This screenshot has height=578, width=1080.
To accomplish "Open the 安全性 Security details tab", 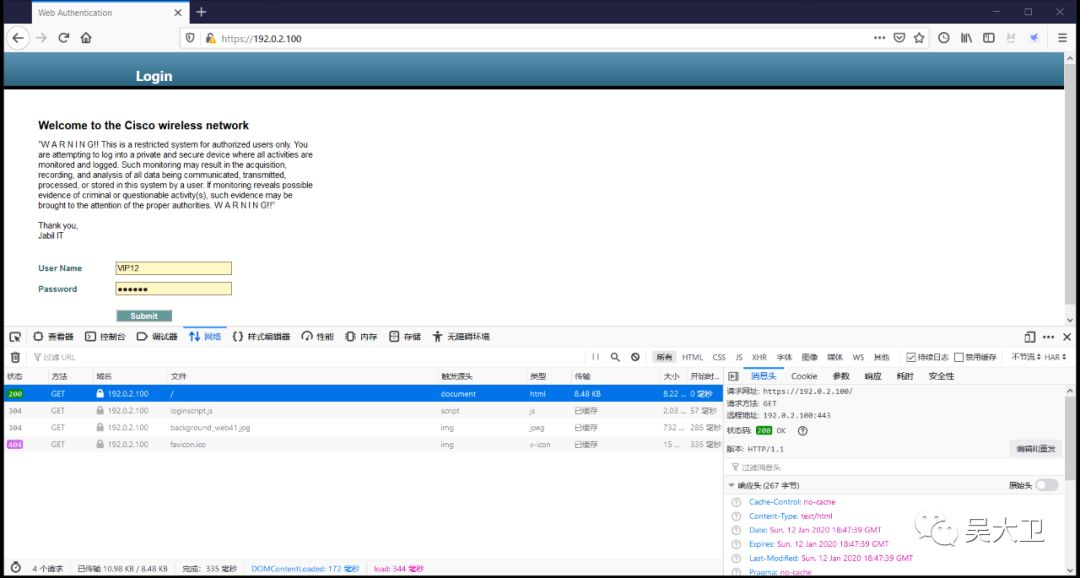I will pyautogui.click(x=941, y=376).
